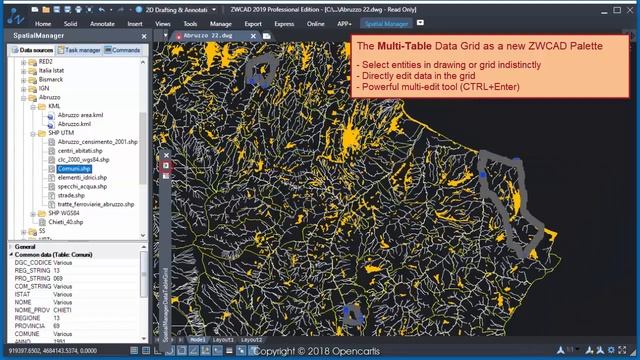Collapse the SHP UTM folder node
Screen dimensions: 640x360
click(x=33, y=133)
